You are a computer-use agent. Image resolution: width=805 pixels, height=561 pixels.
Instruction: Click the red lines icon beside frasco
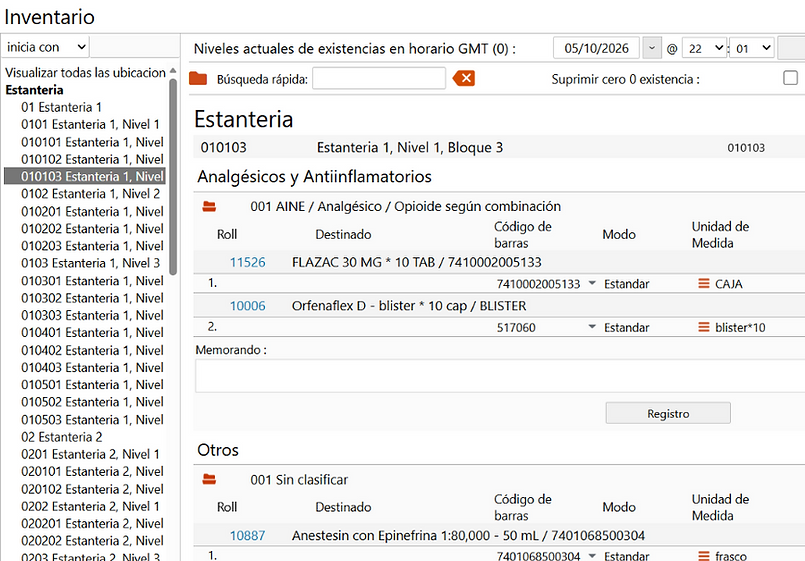[704, 555]
